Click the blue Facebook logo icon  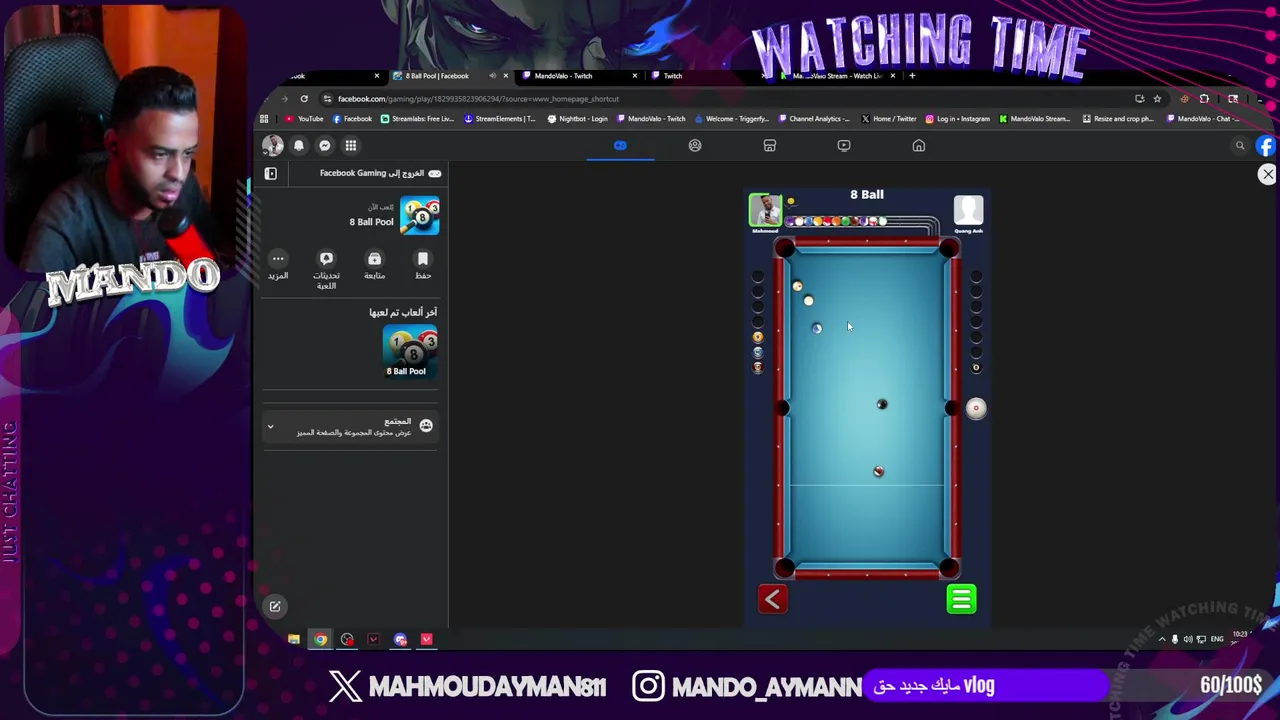coord(1267,146)
